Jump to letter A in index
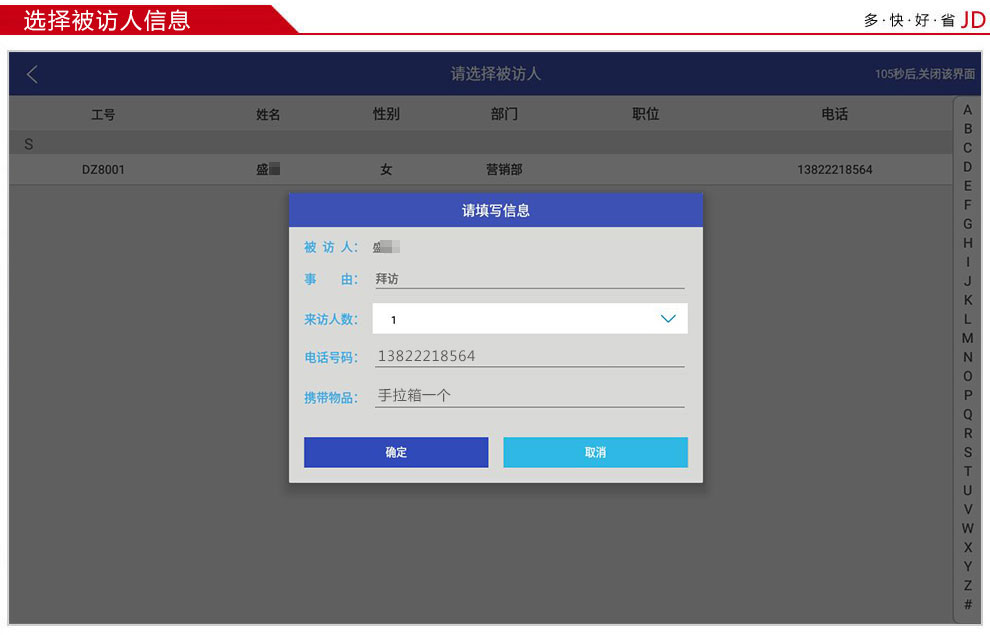The height and width of the screenshot is (635, 990). (x=967, y=110)
